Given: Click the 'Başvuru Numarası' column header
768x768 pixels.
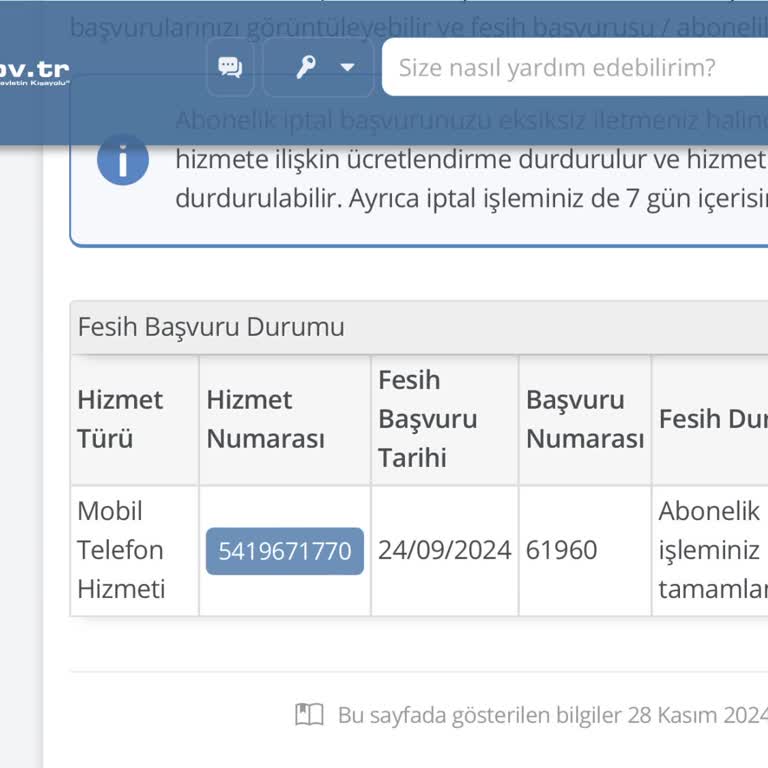Looking at the screenshot, I should pyautogui.click(x=585, y=419).
